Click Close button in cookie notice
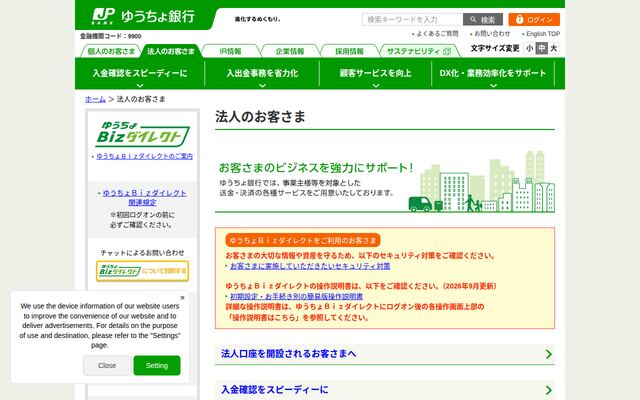Image resolution: width=640 pixels, height=400 pixels. pyautogui.click(x=107, y=365)
